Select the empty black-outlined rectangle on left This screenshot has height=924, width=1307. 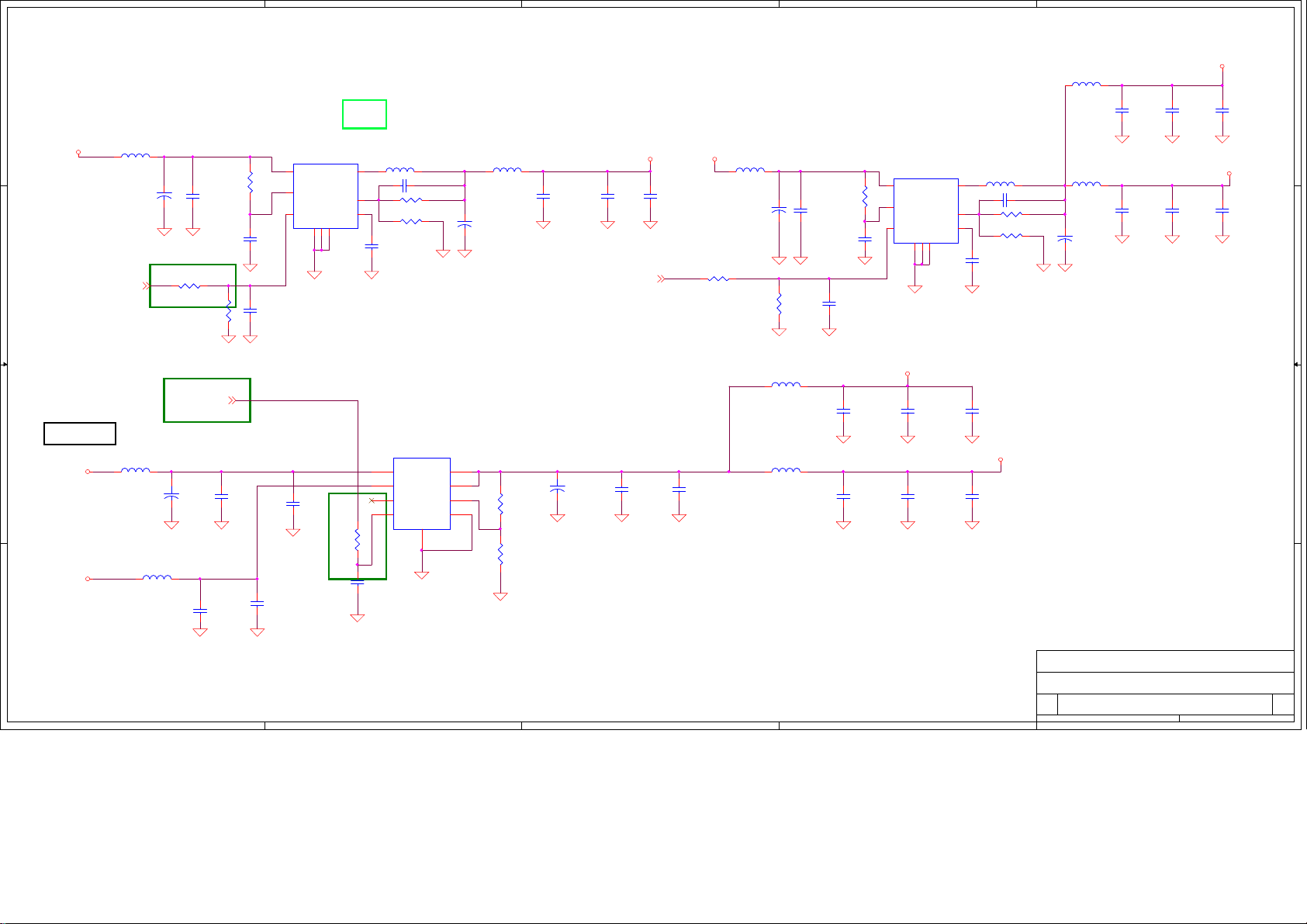[x=80, y=434]
